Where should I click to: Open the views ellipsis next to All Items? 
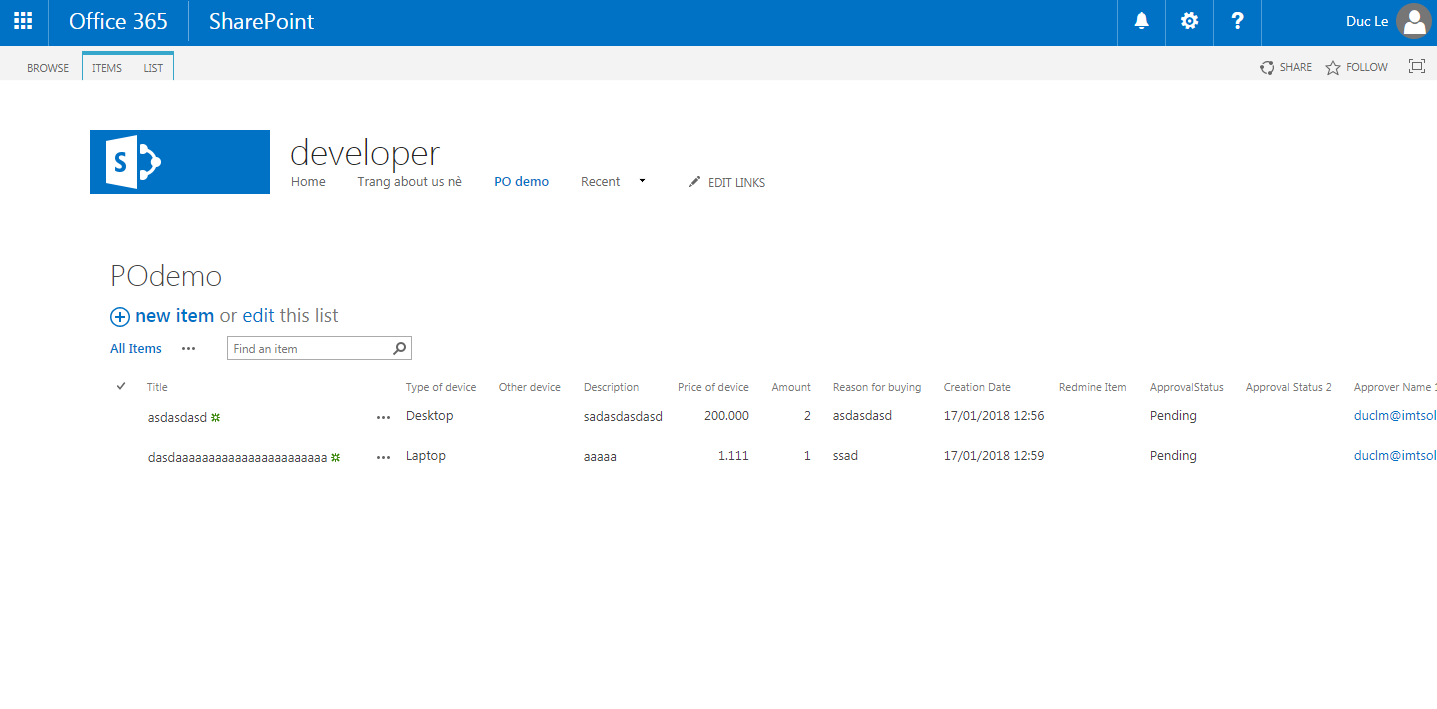188,349
